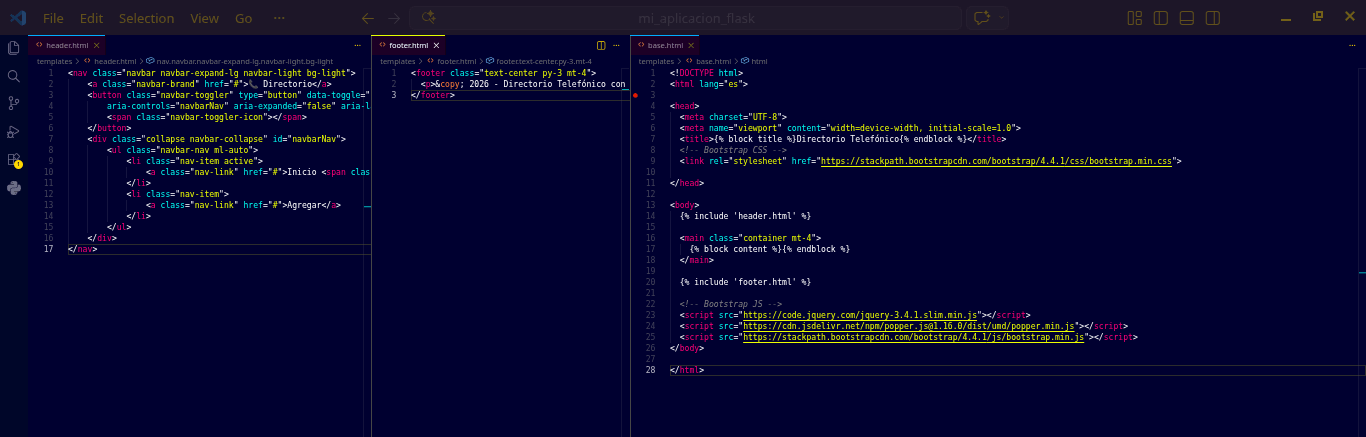
Task: Open more actions for the footer.html editor group
Action: [x=617, y=46]
